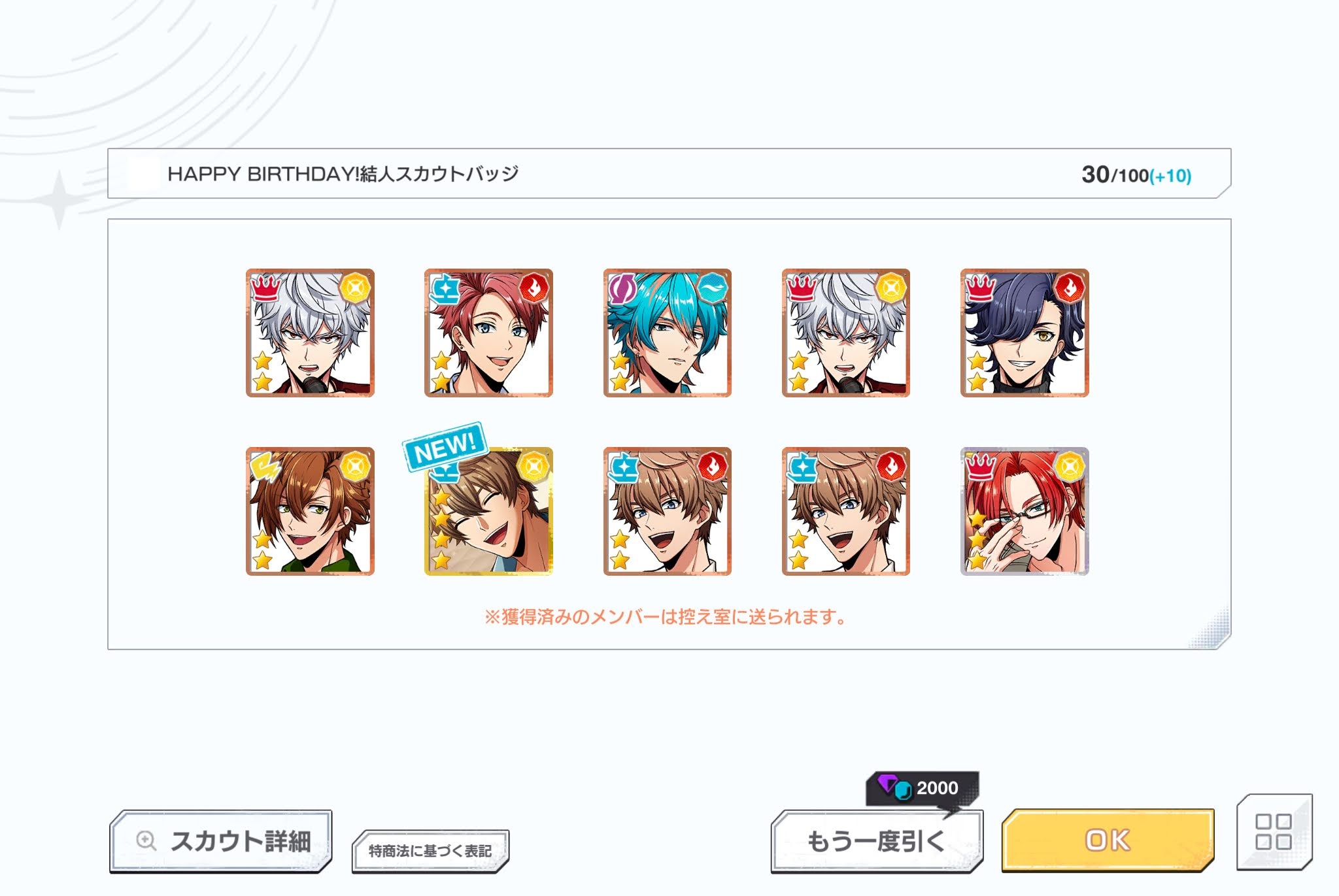Select the red-haired glasses character card
The image size is (1339, 896).
(1025, 511)
